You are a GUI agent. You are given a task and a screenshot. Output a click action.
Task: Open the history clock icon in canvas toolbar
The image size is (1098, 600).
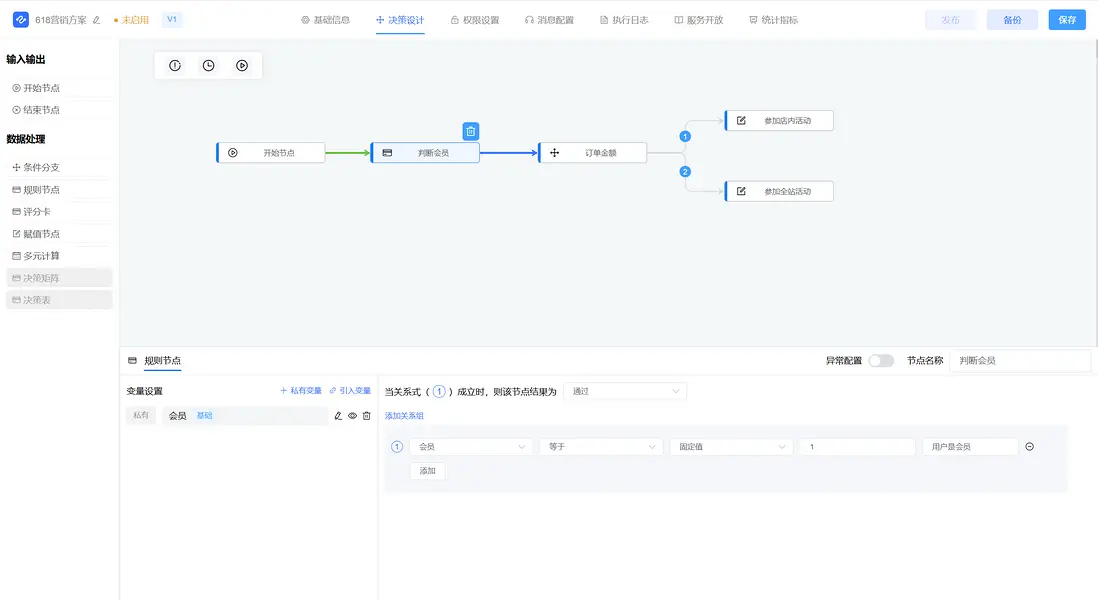tap(209, 66)
